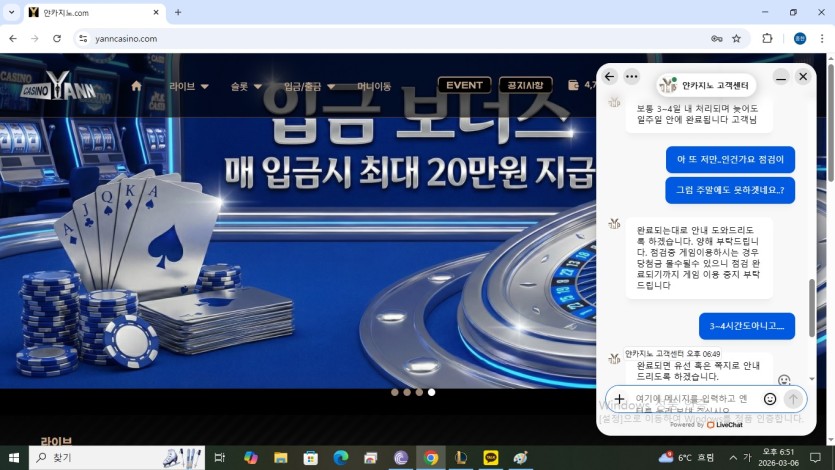Screen dimensions: 835x470
Task: Open the Chrome extensions icon
Action: 767,38
